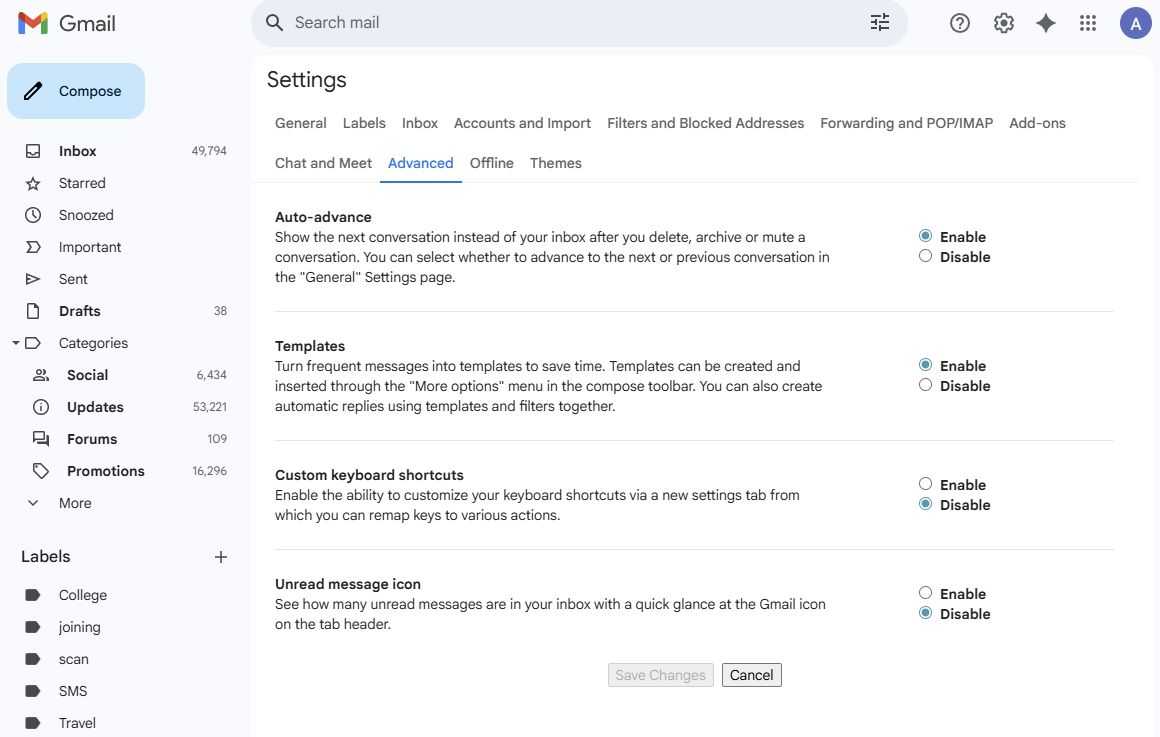Click the Travel label tag icon
The height and width of the screenshot is (737, 1160).
[x=33, y=723]
